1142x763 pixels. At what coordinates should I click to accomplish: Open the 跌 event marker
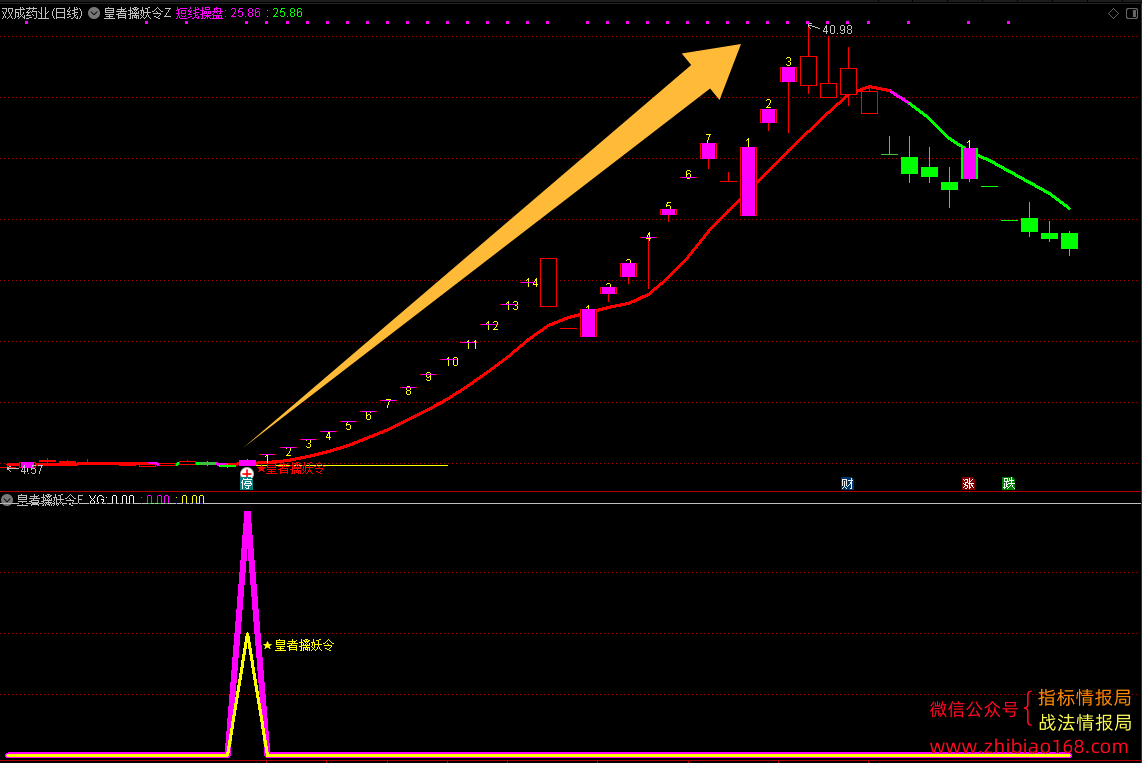click(x=1008, y=483)
